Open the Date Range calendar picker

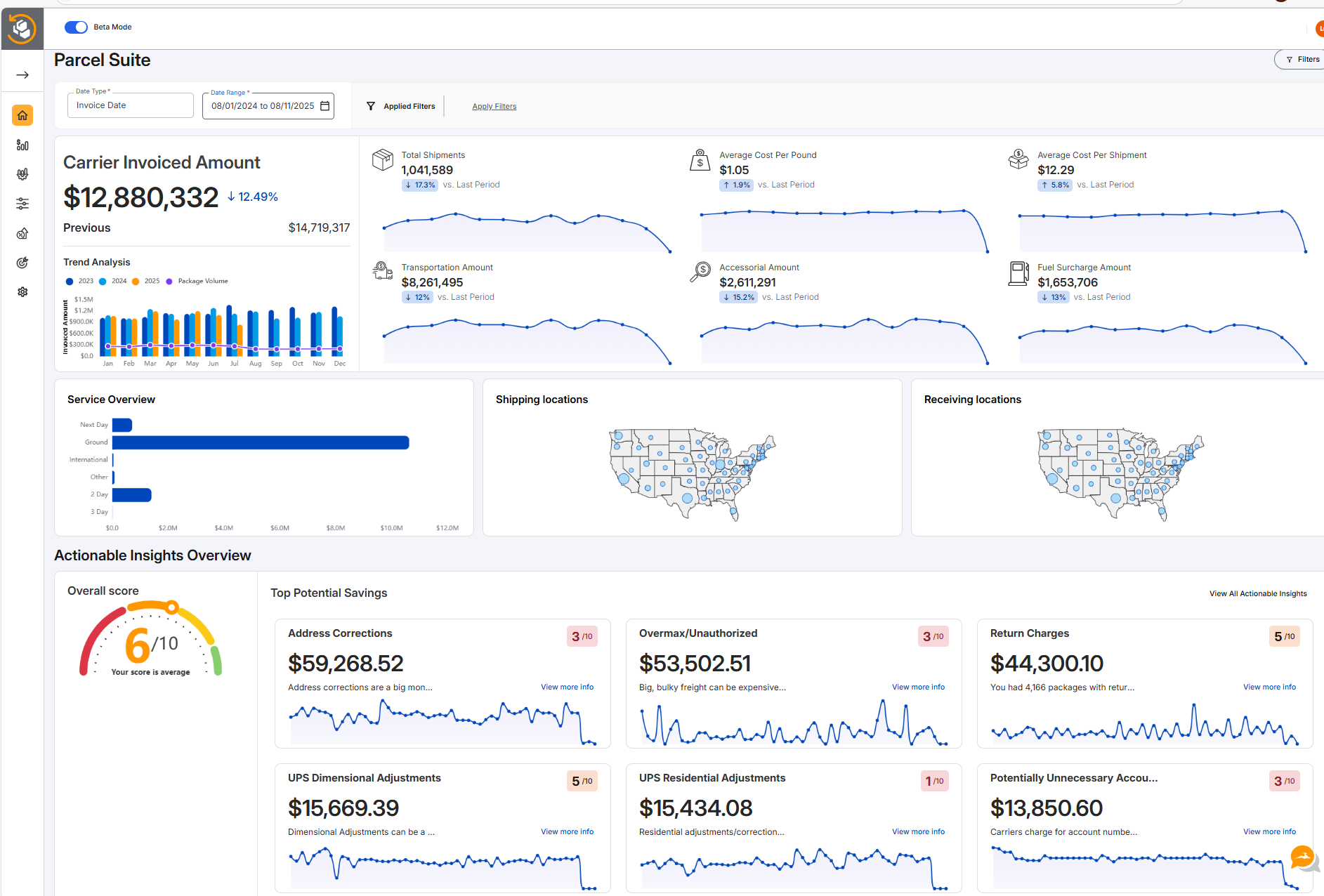pyautogui.click(x=325, y=105)
